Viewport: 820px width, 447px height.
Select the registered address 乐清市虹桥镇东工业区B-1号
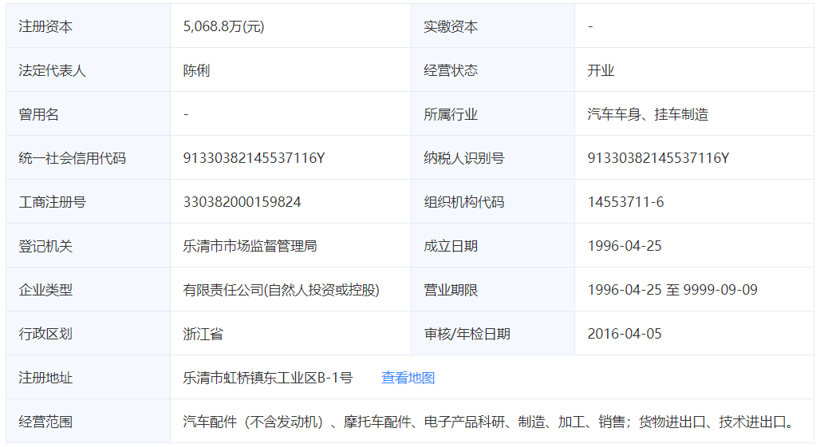click(268, 378)
